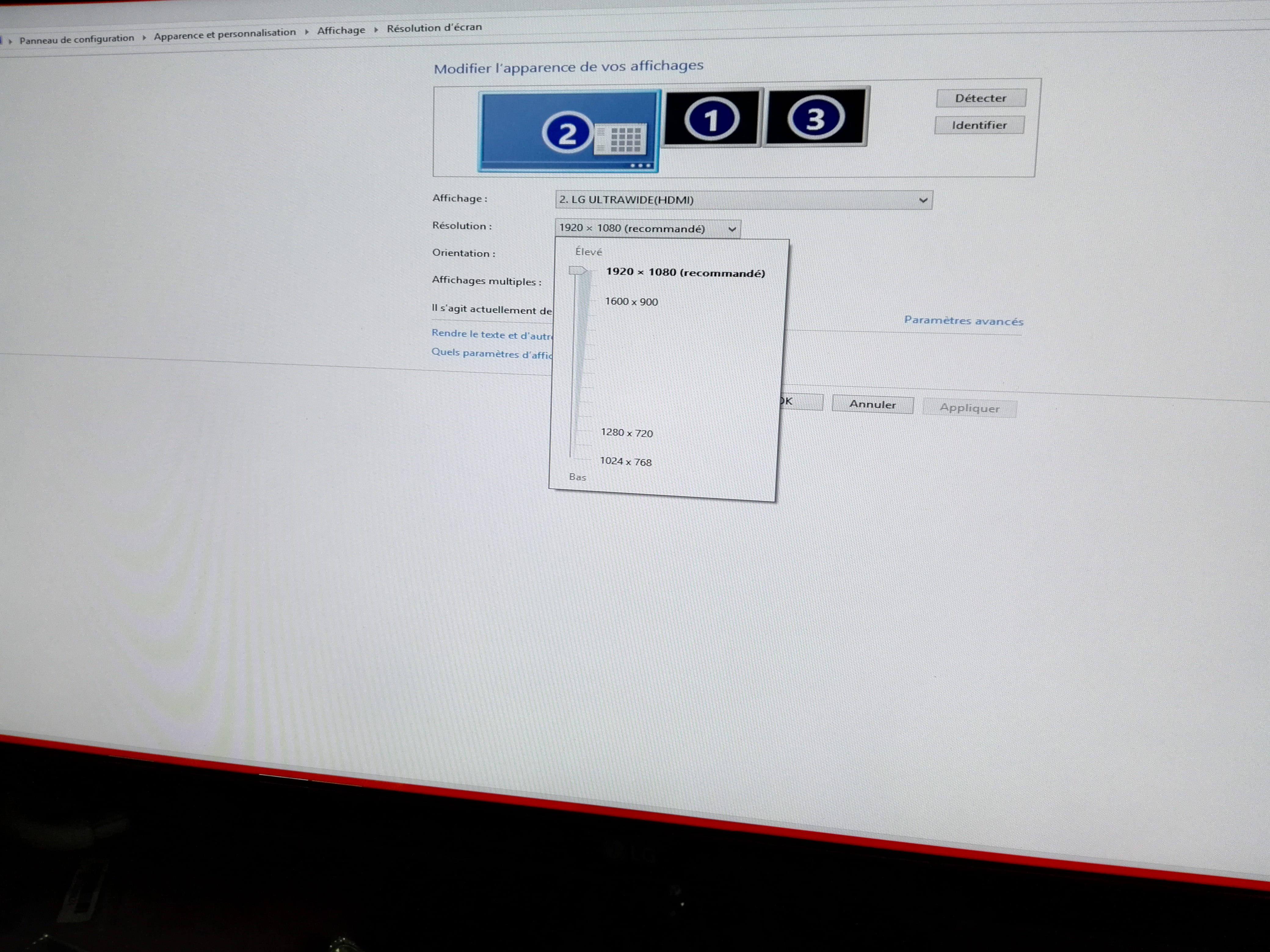Click the Appliquer button

[970, 408]
